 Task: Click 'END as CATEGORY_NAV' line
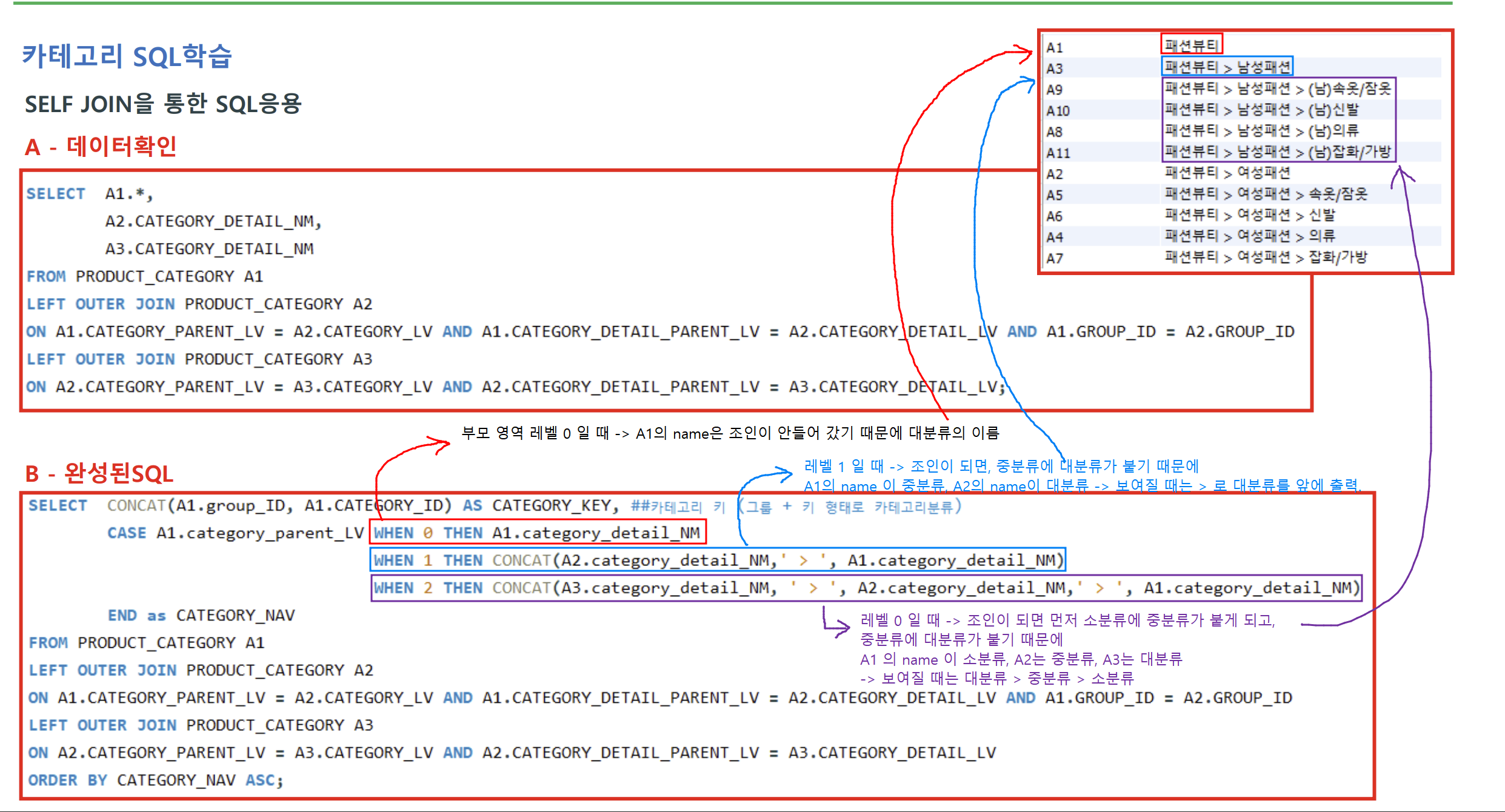(x=201, y=615)
